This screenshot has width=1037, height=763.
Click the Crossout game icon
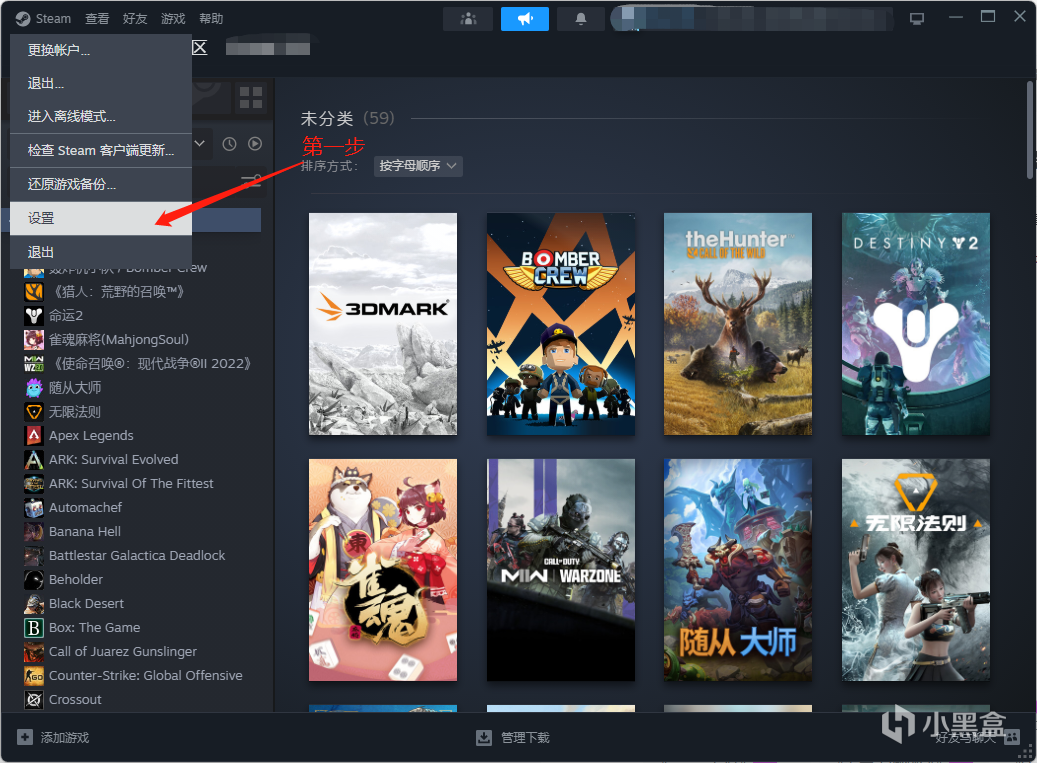(x=34, y=699)
